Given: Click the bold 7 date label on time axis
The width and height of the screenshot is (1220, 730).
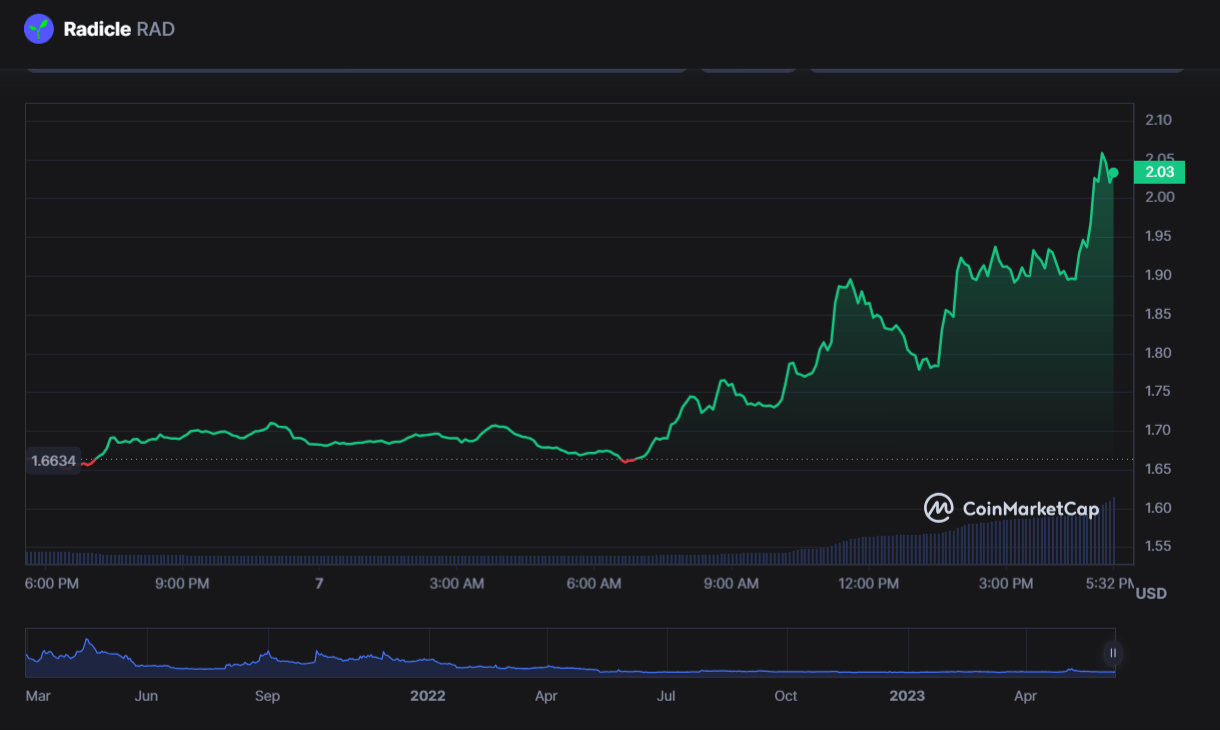Looking at the screenshot, I should point(319,583).
